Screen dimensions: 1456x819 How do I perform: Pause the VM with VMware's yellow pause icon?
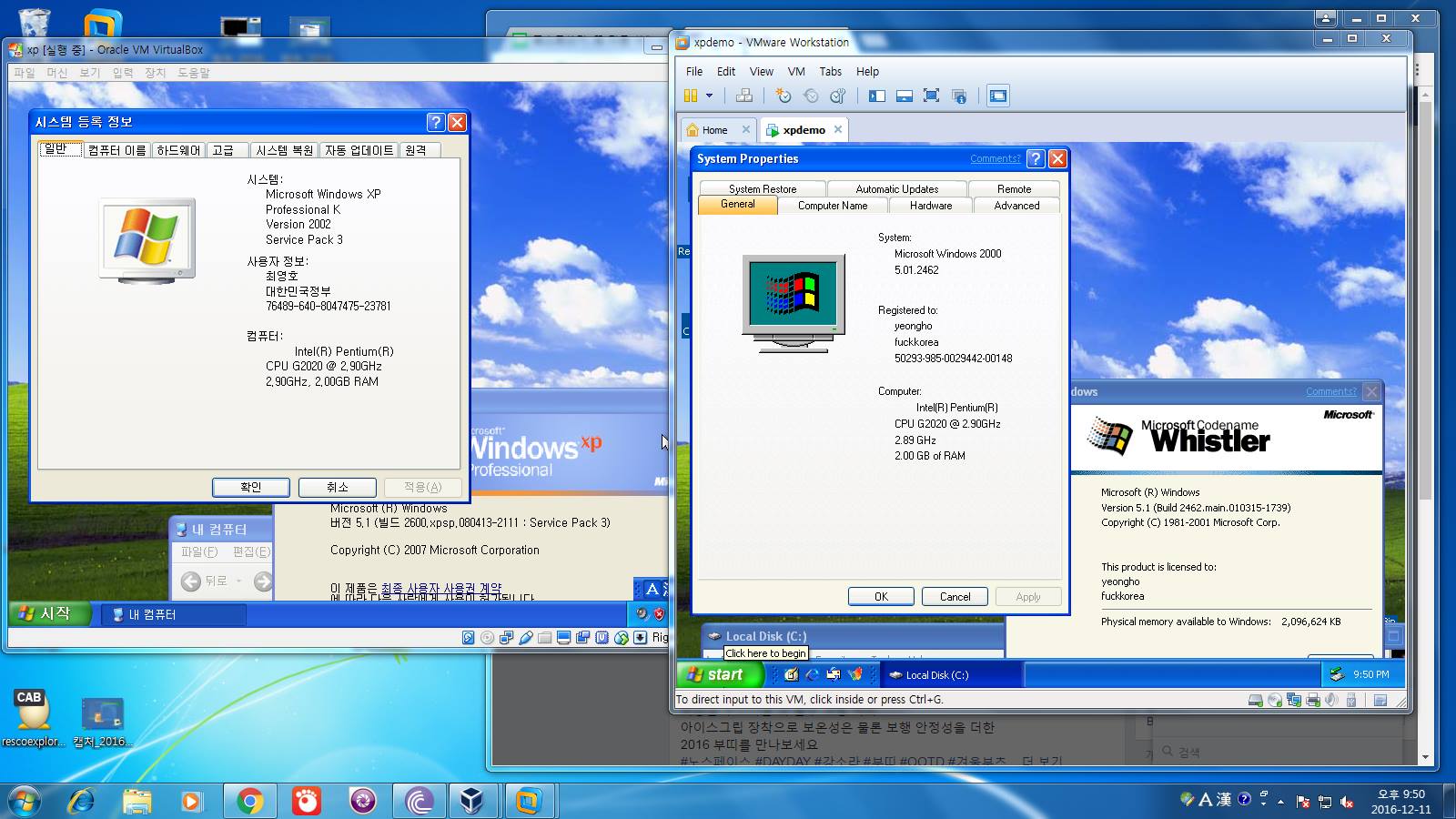pyautogui.click(x=691, y=96)
